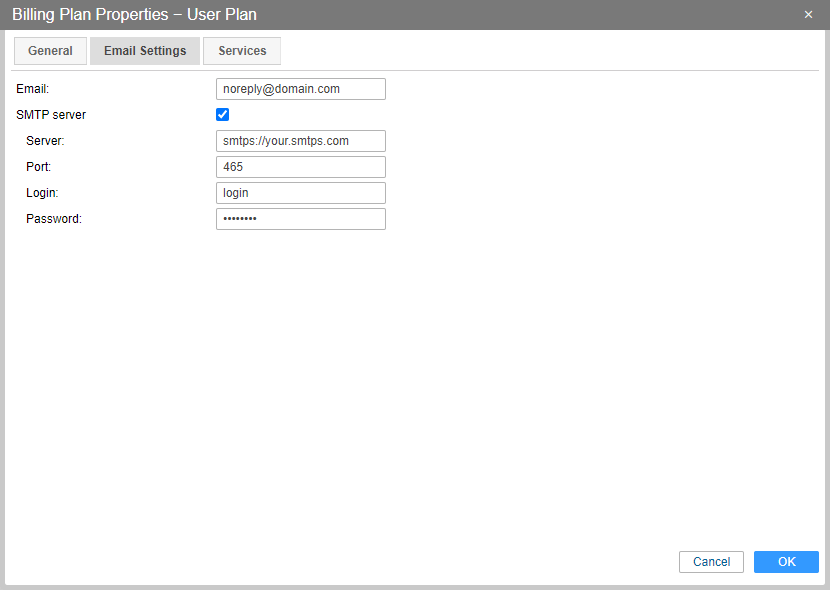Select the Login text field

tap(300, 193)
